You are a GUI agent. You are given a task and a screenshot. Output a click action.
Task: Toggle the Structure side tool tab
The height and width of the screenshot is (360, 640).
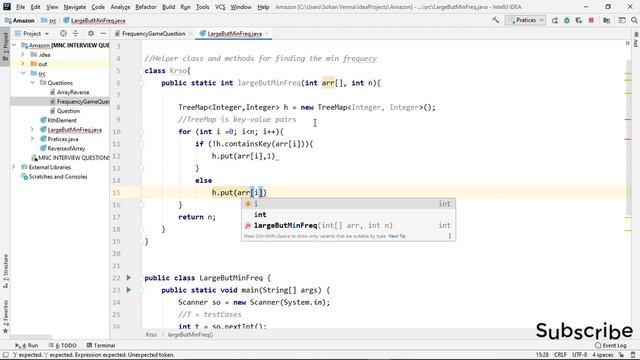coord(5,270)
